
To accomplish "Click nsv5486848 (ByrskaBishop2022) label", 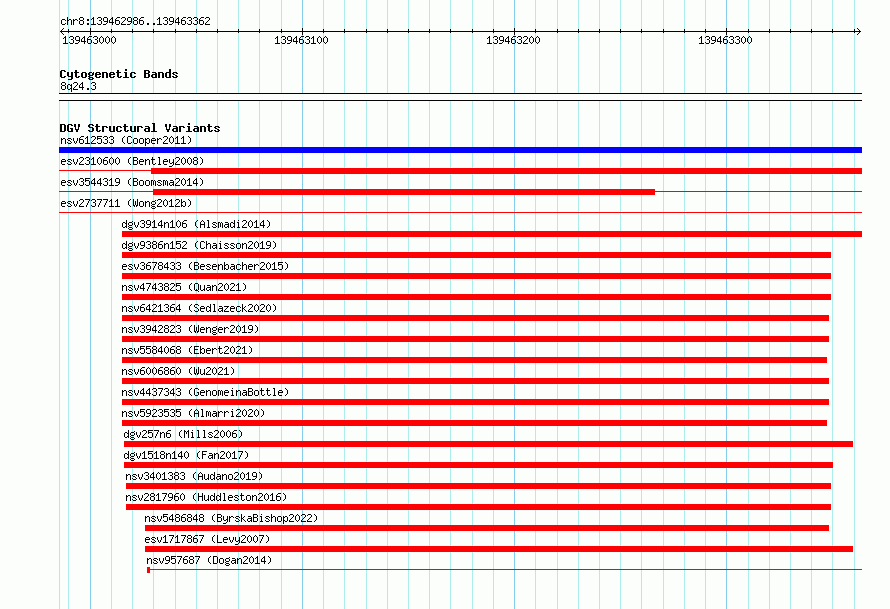I will 231,518.
